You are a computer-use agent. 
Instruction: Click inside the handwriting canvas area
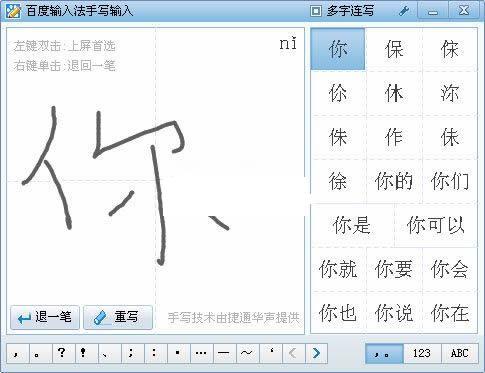pyautogui.click(x=155, y=181)
